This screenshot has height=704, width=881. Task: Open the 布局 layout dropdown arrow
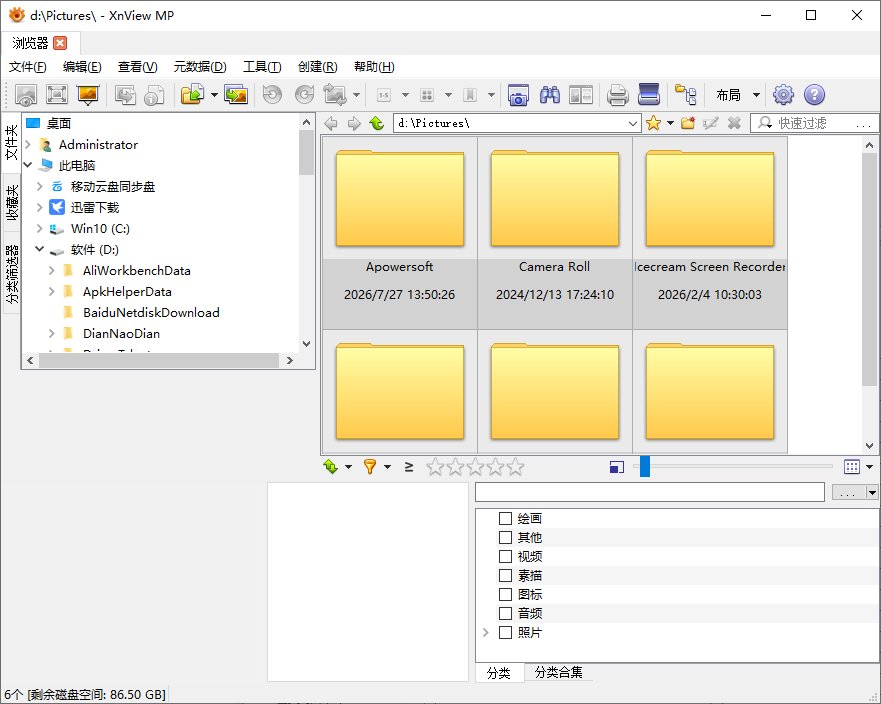[x=756, y=94]
